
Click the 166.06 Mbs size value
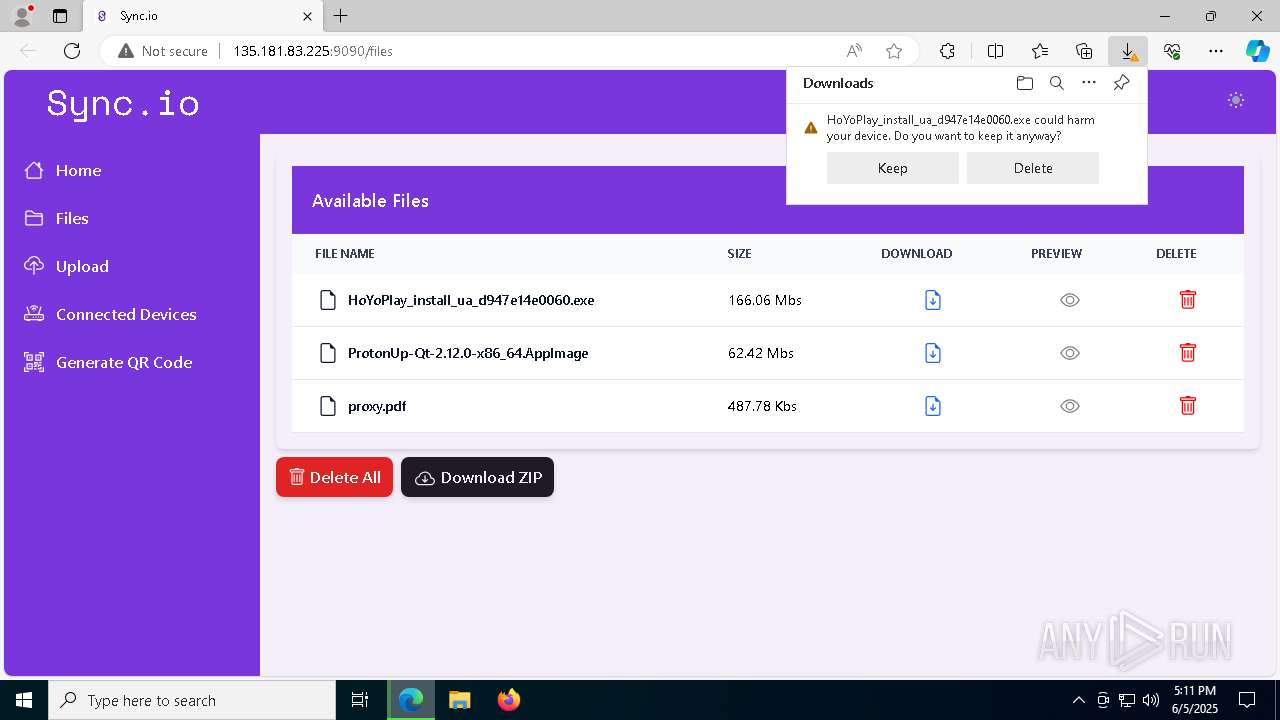point(765,300)
